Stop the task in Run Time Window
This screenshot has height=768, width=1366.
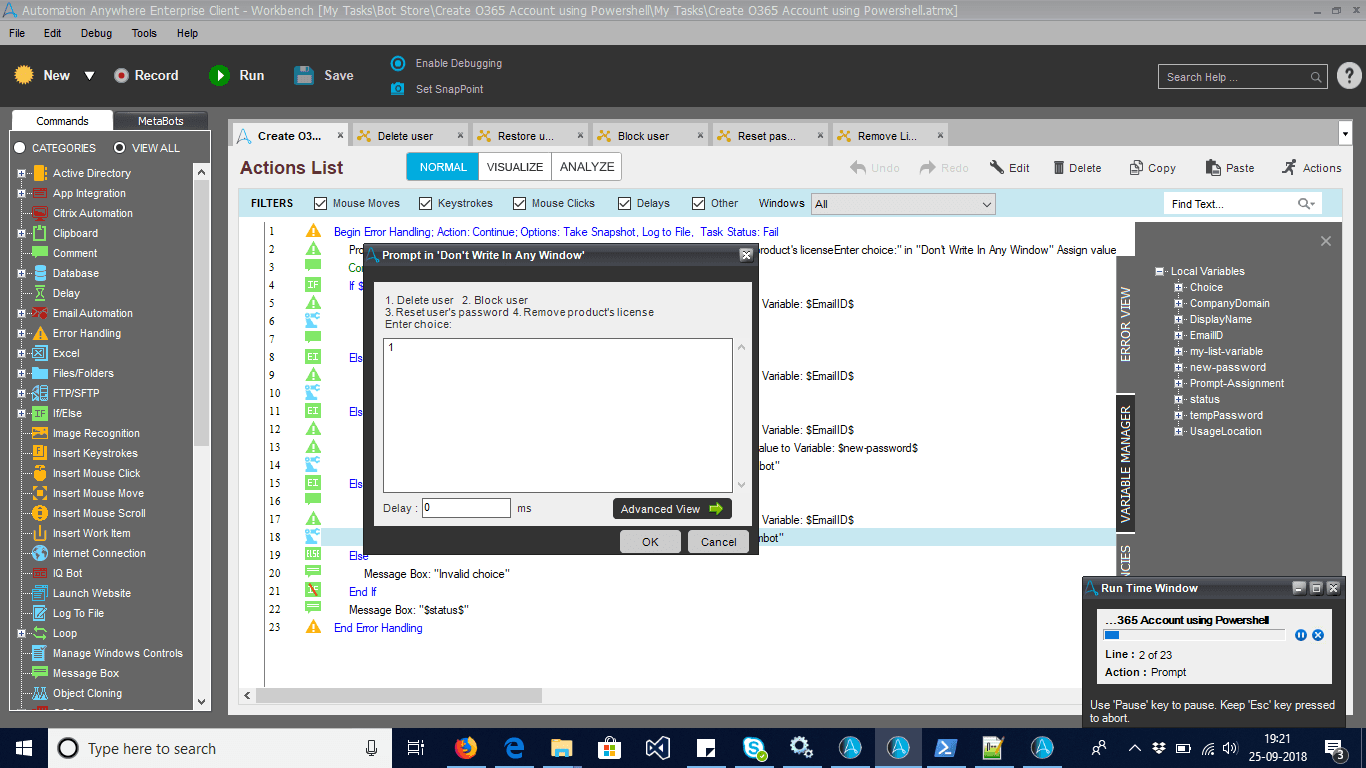[1318, 635]
